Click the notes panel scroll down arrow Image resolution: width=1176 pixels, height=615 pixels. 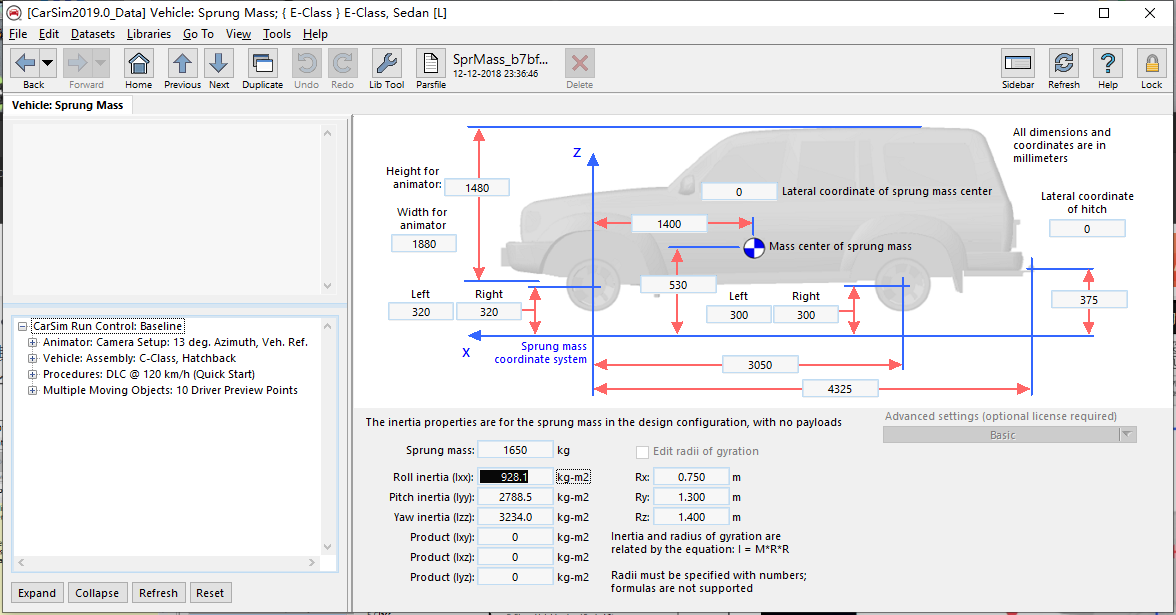327,286
